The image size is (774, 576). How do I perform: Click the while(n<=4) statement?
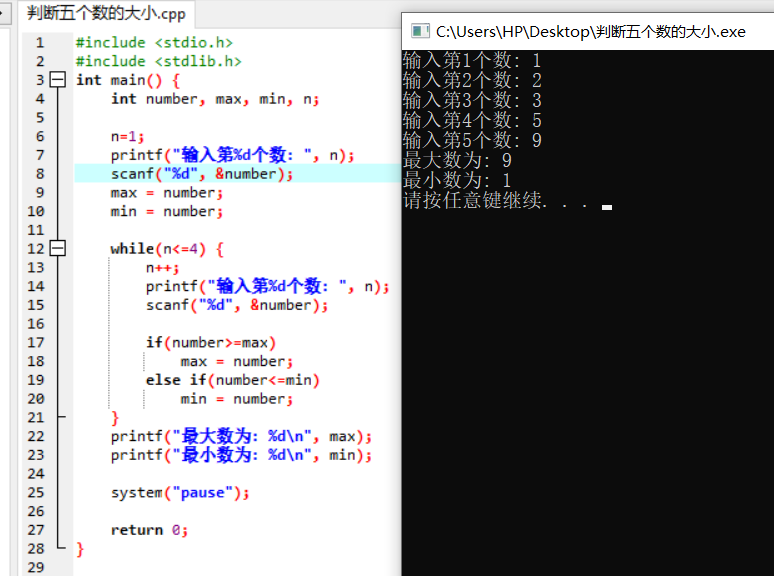(167, 249)
